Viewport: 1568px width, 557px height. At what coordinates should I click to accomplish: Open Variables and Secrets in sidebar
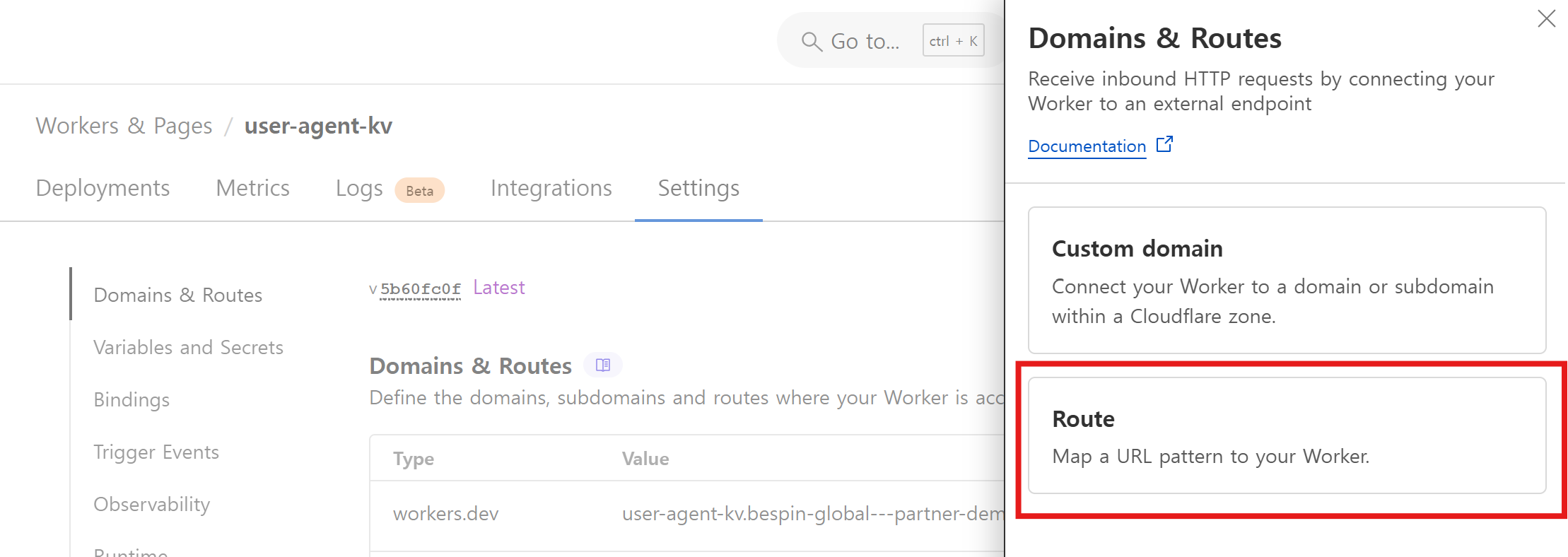pyautogui.click(x=188, y=347)
